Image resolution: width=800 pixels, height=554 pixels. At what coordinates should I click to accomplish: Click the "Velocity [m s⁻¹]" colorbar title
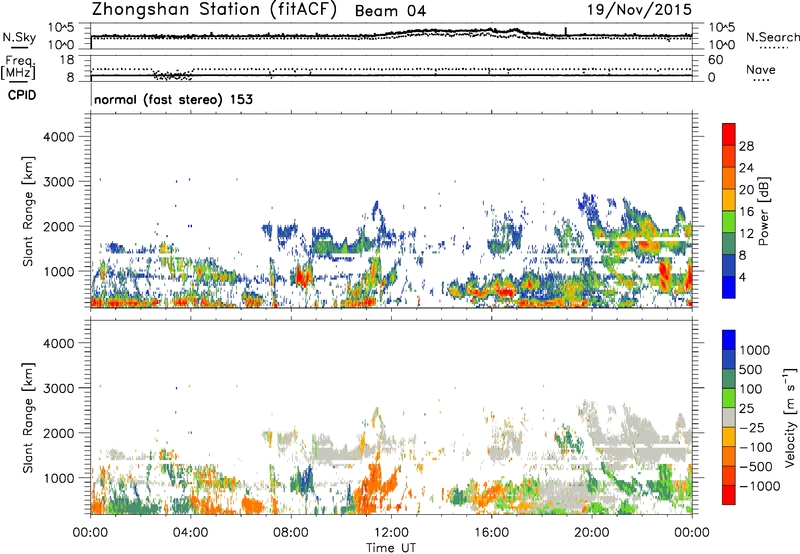790,417
